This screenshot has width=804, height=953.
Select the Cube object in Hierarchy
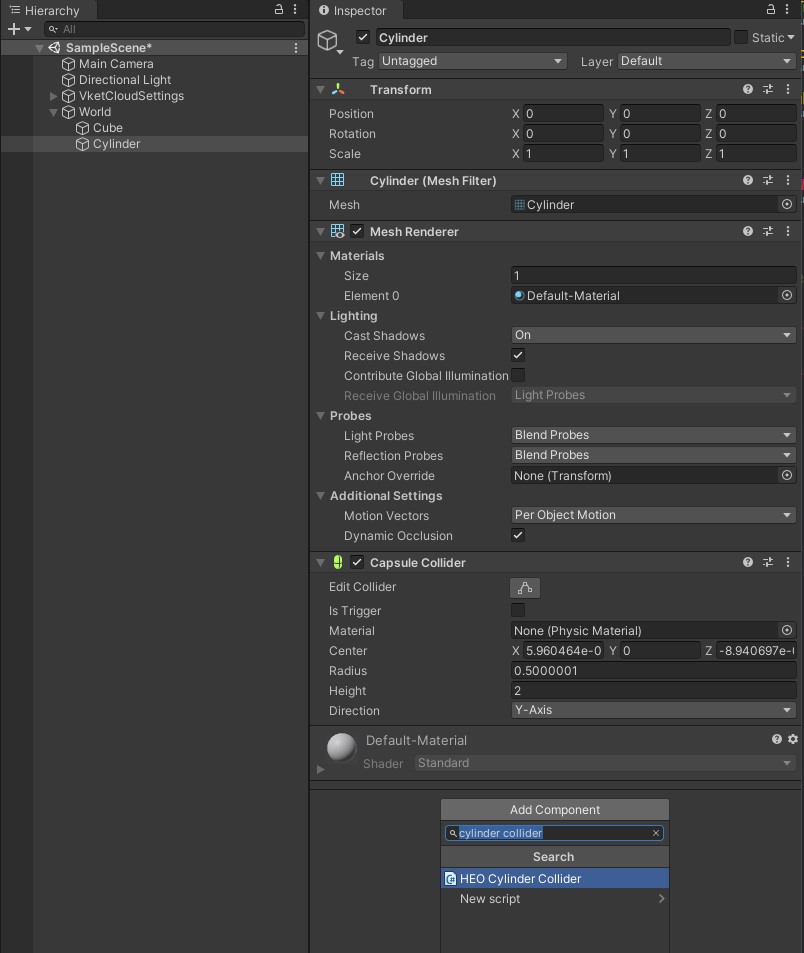click(x=107, y=128)
